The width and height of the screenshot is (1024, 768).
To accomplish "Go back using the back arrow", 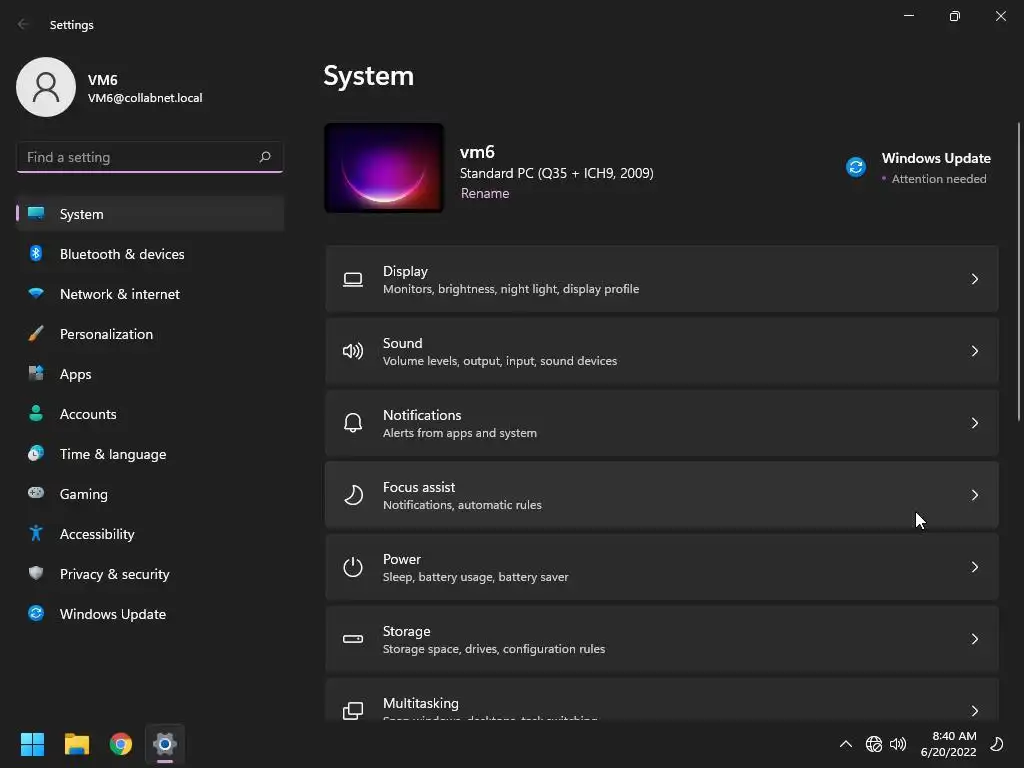I will click(x=23, y=24).
